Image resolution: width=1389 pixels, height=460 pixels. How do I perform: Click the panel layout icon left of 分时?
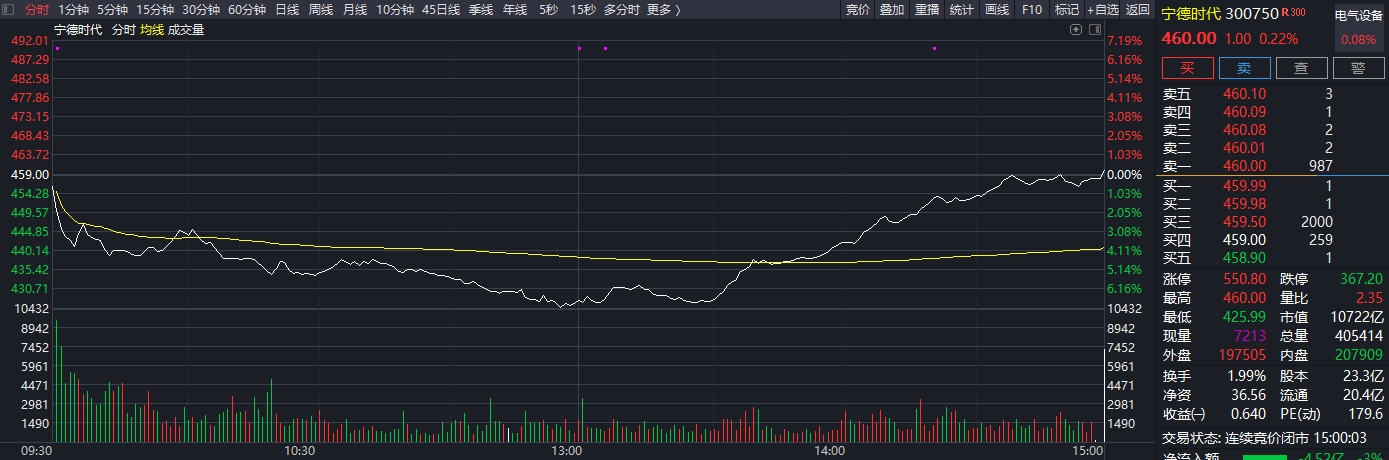click(9, 10)
